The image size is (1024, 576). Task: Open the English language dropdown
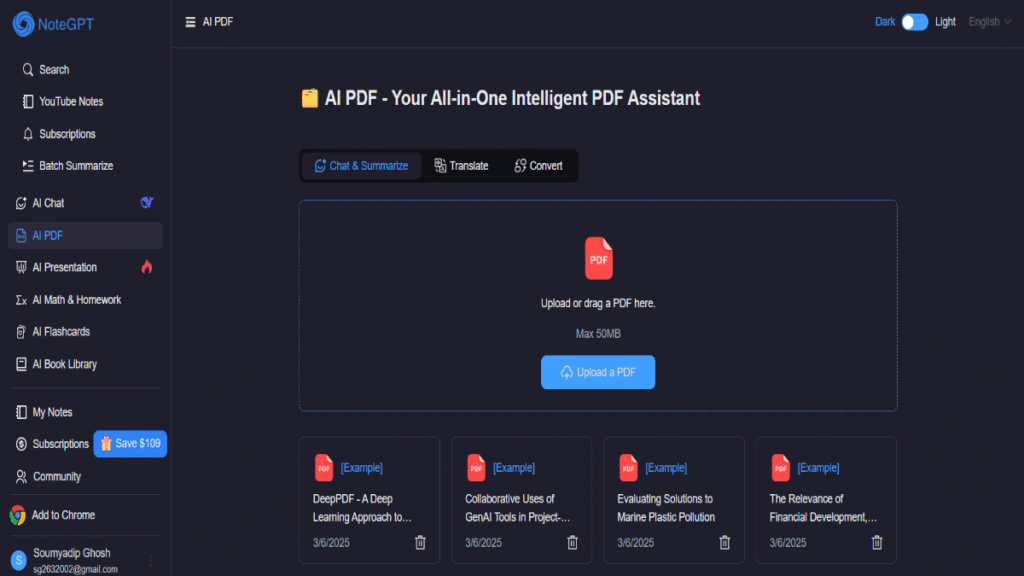[989, 22]
